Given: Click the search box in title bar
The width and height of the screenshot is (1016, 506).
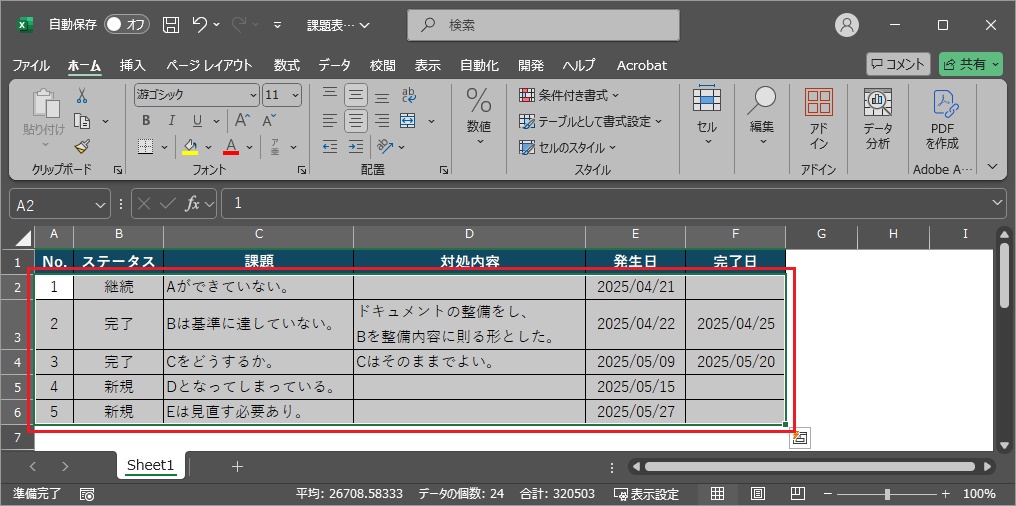Looking at the screenshot, I should 544,24.
